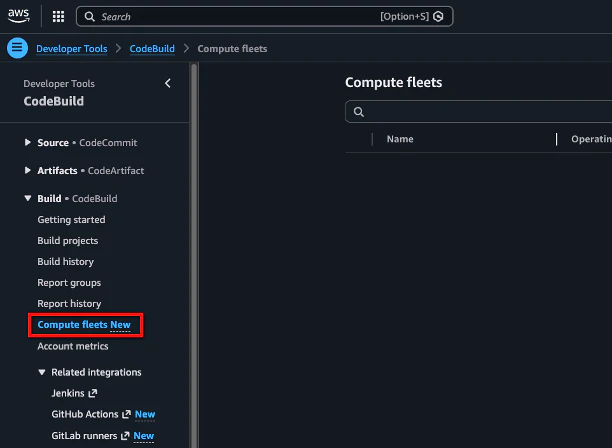Open Build projects in sidebar
Screen dimensions: 612x448
click(x=68, y=241)
